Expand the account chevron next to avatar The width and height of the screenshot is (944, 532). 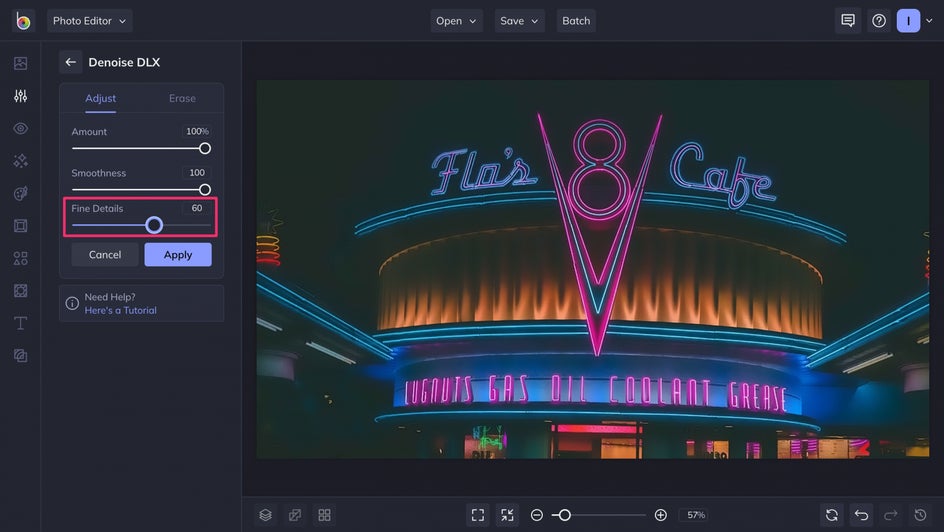click(x=929, y=21)
